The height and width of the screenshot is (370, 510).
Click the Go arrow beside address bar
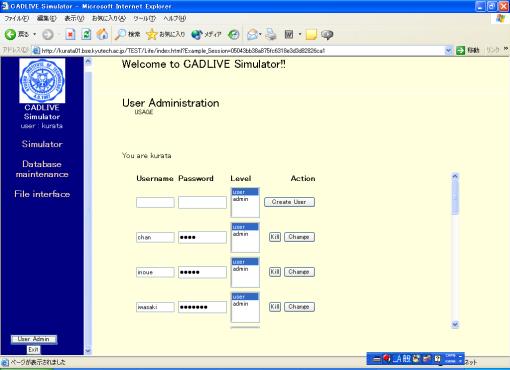pos(460,50)
